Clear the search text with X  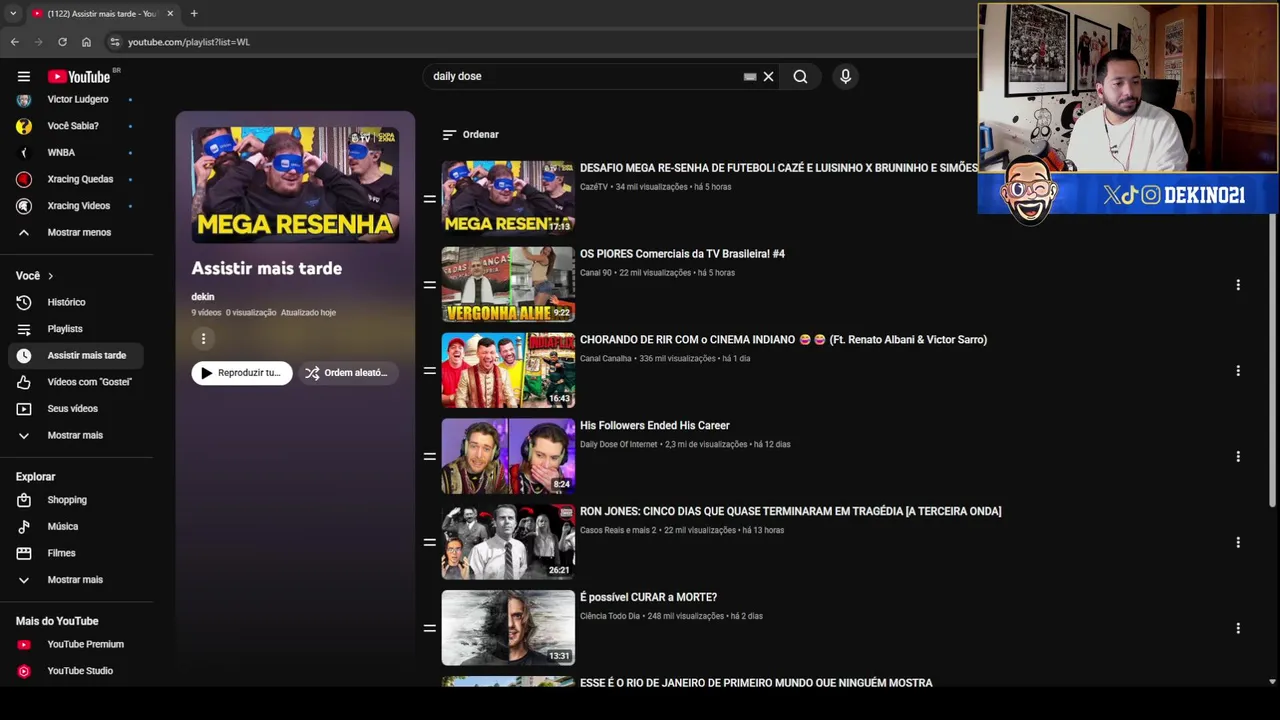click(x=768, y=76)
